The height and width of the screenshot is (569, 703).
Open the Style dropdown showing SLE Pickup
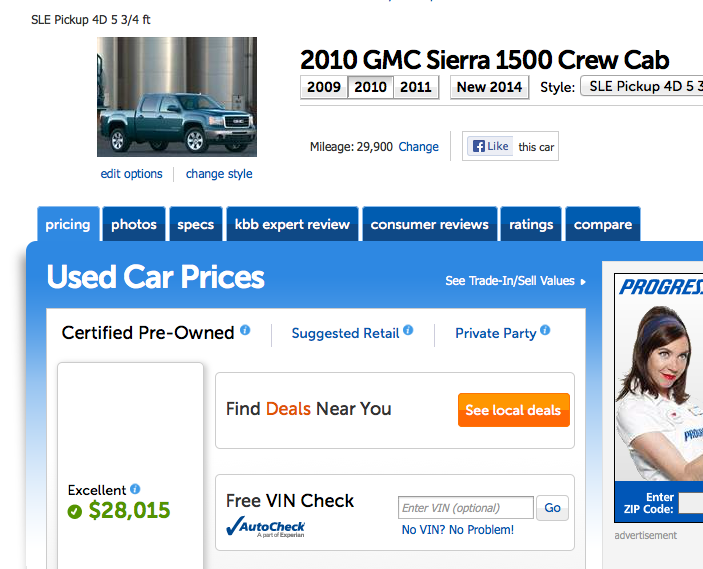click(x=642, y=86)
